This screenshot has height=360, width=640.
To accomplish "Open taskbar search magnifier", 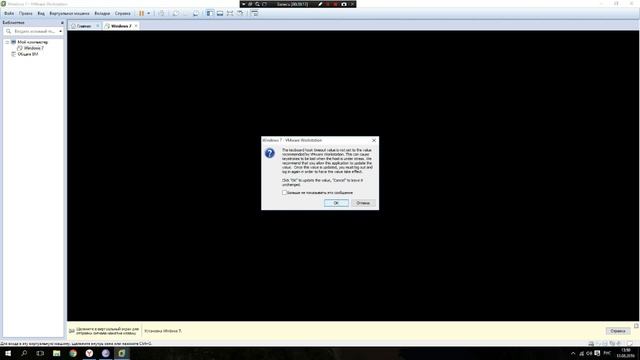I will [24, 353].
